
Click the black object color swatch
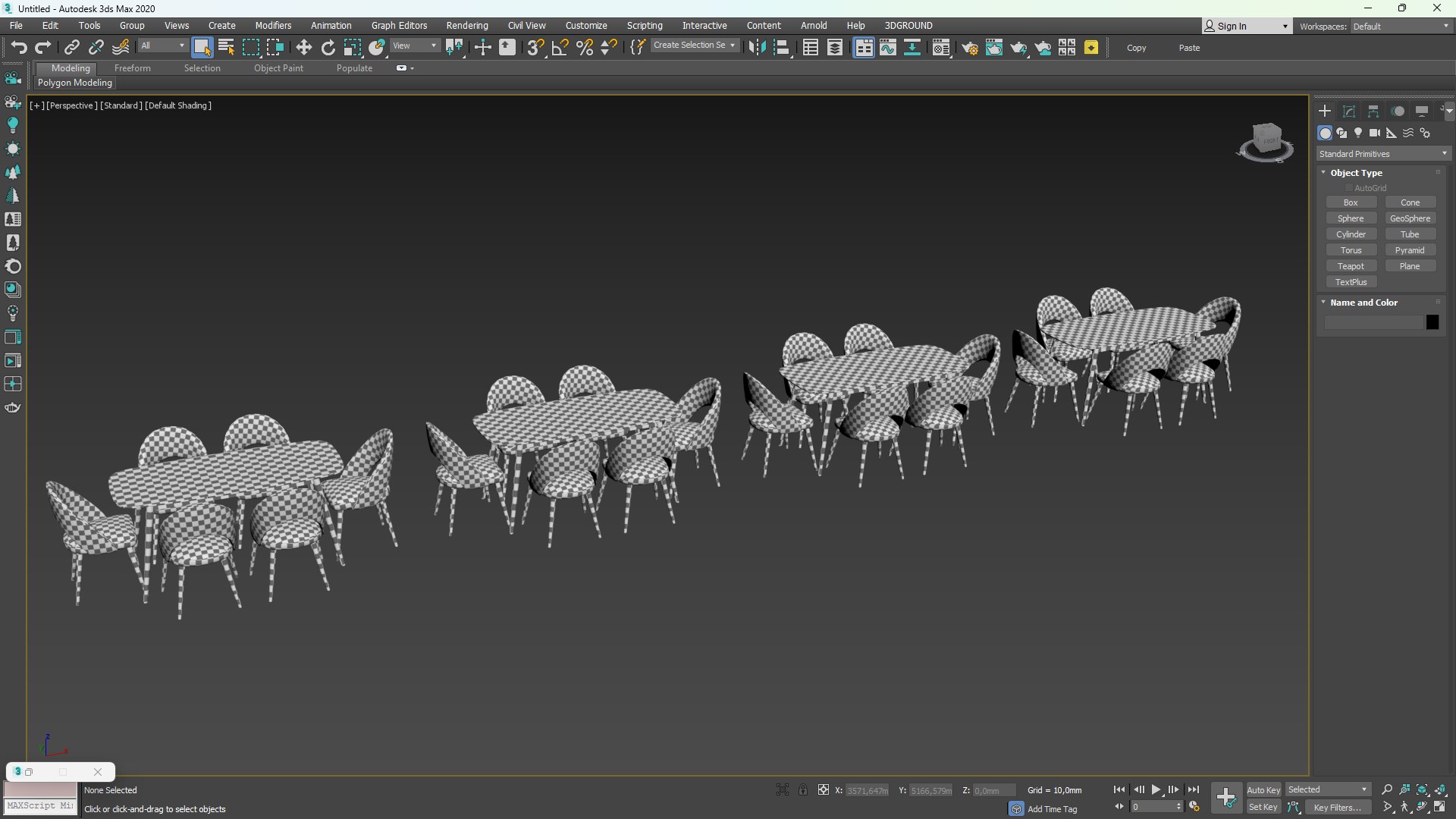pos(1432,322)
